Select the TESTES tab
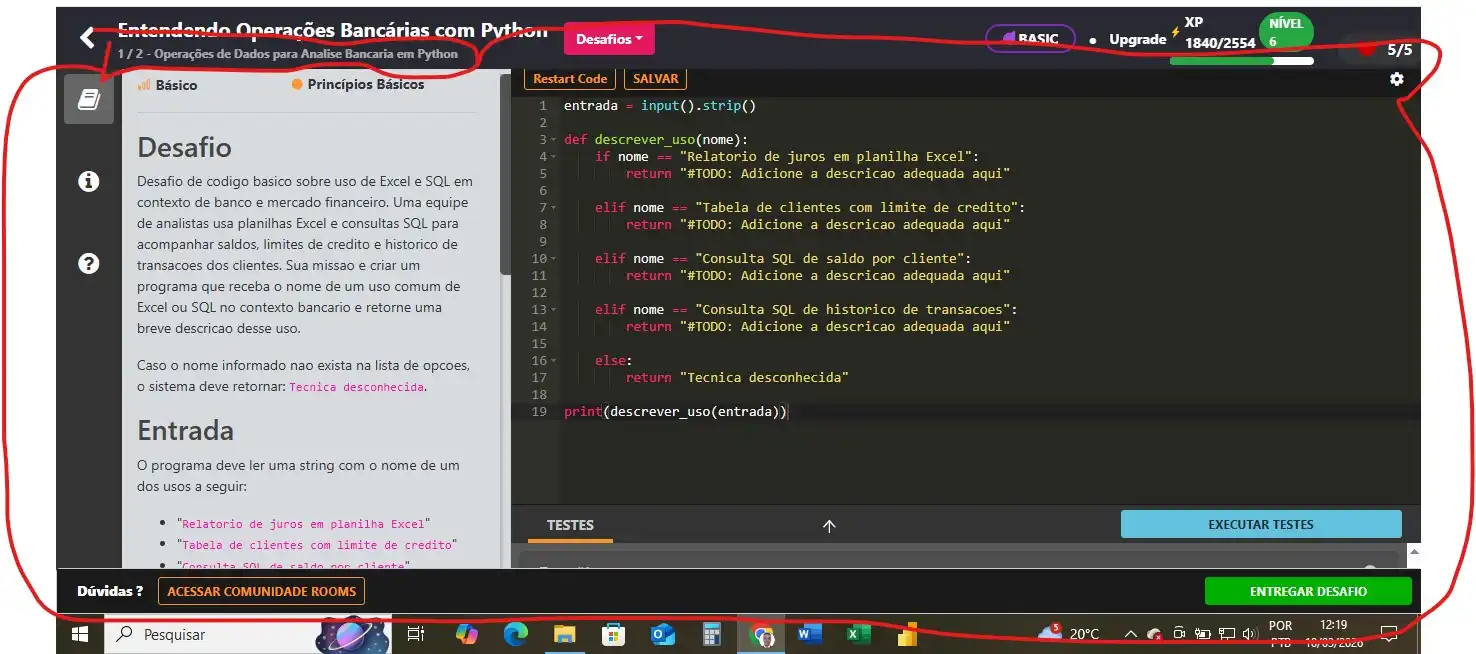The image size is (1476, 654). point(570,525)
